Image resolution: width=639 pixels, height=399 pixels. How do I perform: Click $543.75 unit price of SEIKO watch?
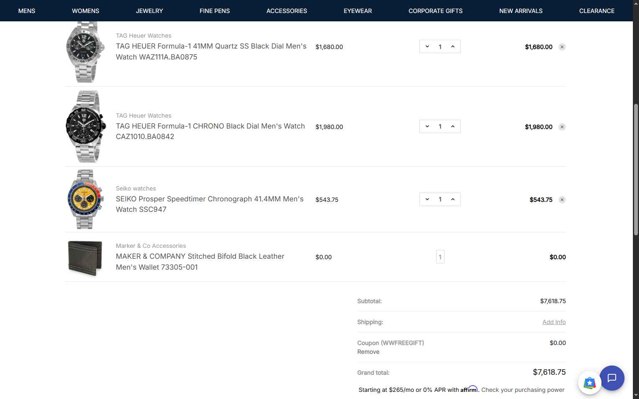[327, 200]
